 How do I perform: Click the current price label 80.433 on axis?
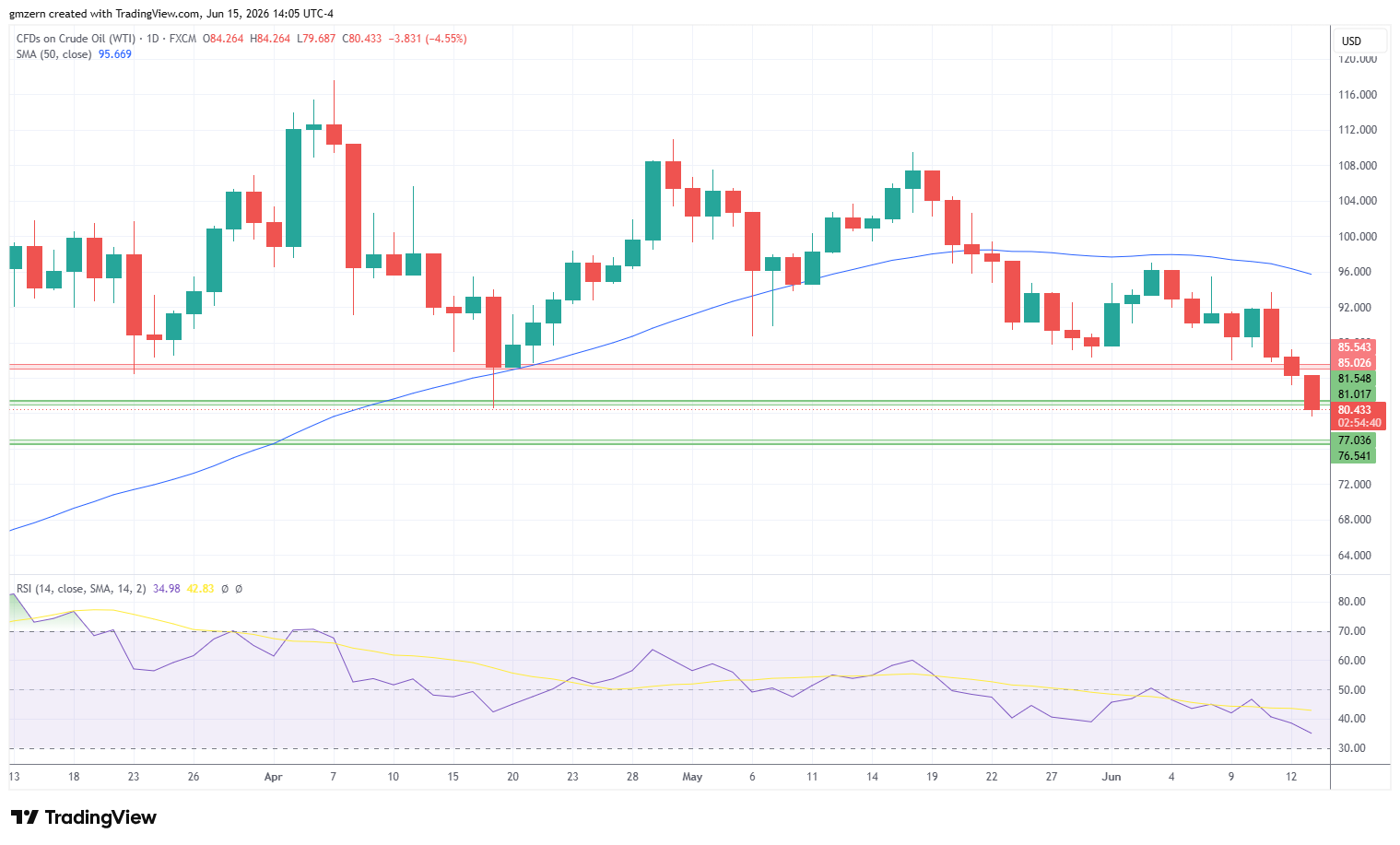pos(1355,410)
